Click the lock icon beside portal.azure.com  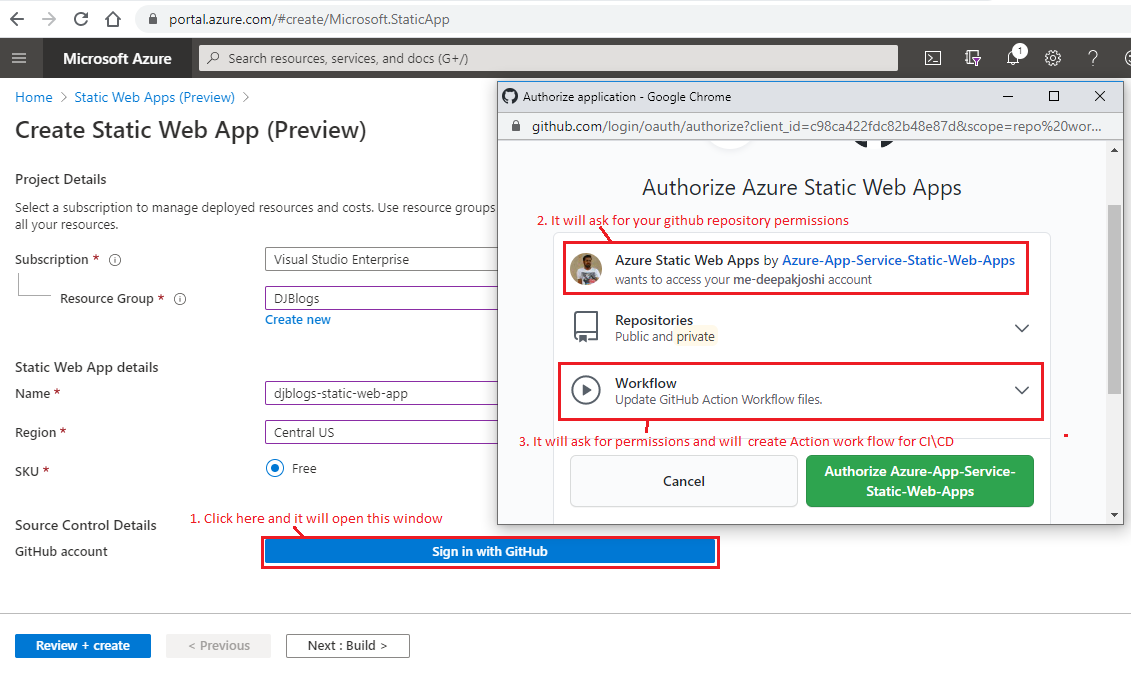tap(153, 19)
